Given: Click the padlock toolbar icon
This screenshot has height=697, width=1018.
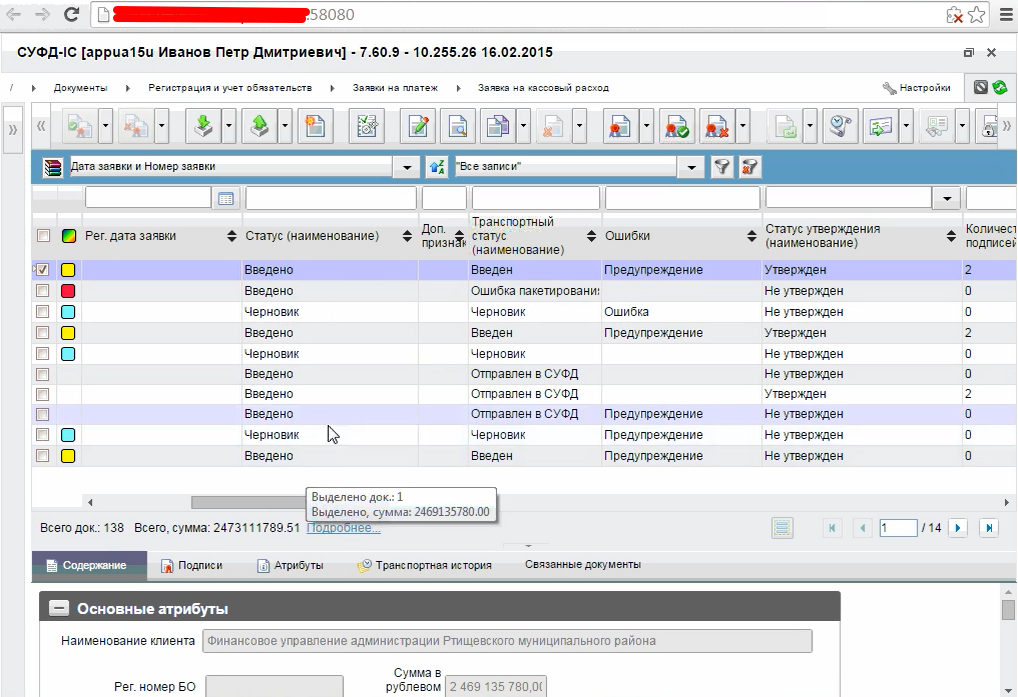Looking at the screenshot, I should [989, 126].
